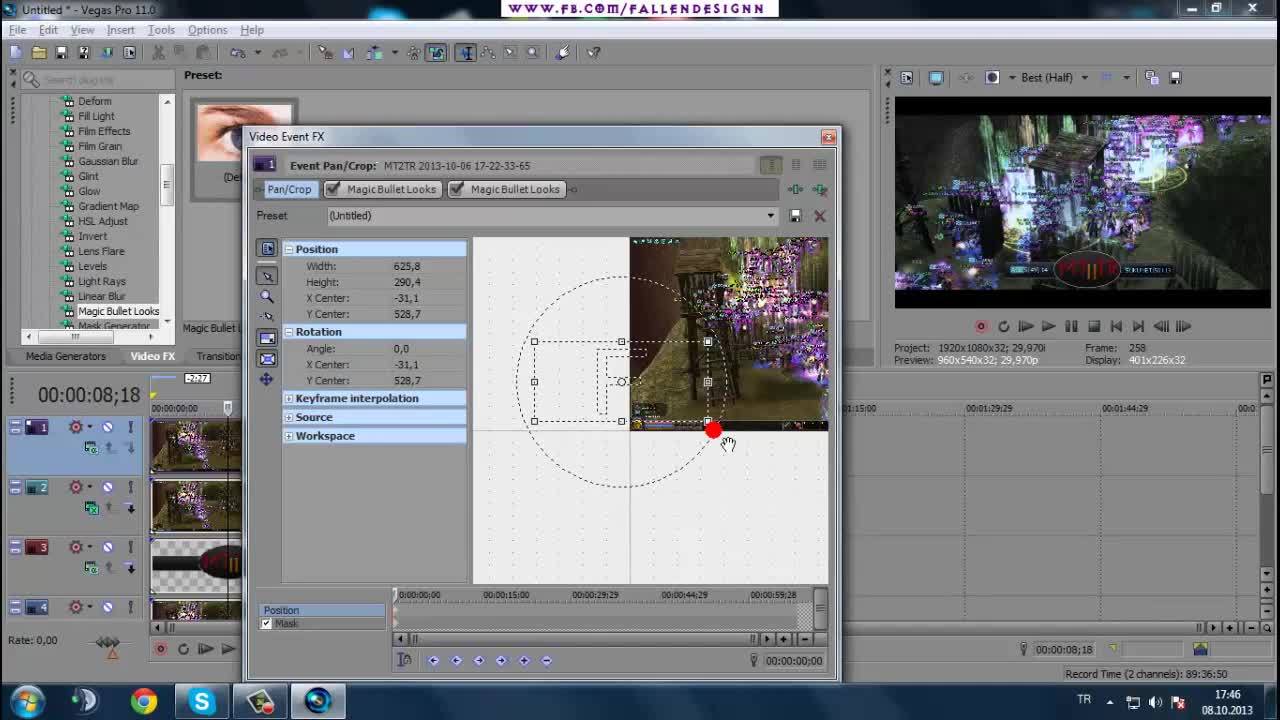The image size is (1280, 720).
Task: Save the Pan/Crop preset
Action: [x=796, y=216]
